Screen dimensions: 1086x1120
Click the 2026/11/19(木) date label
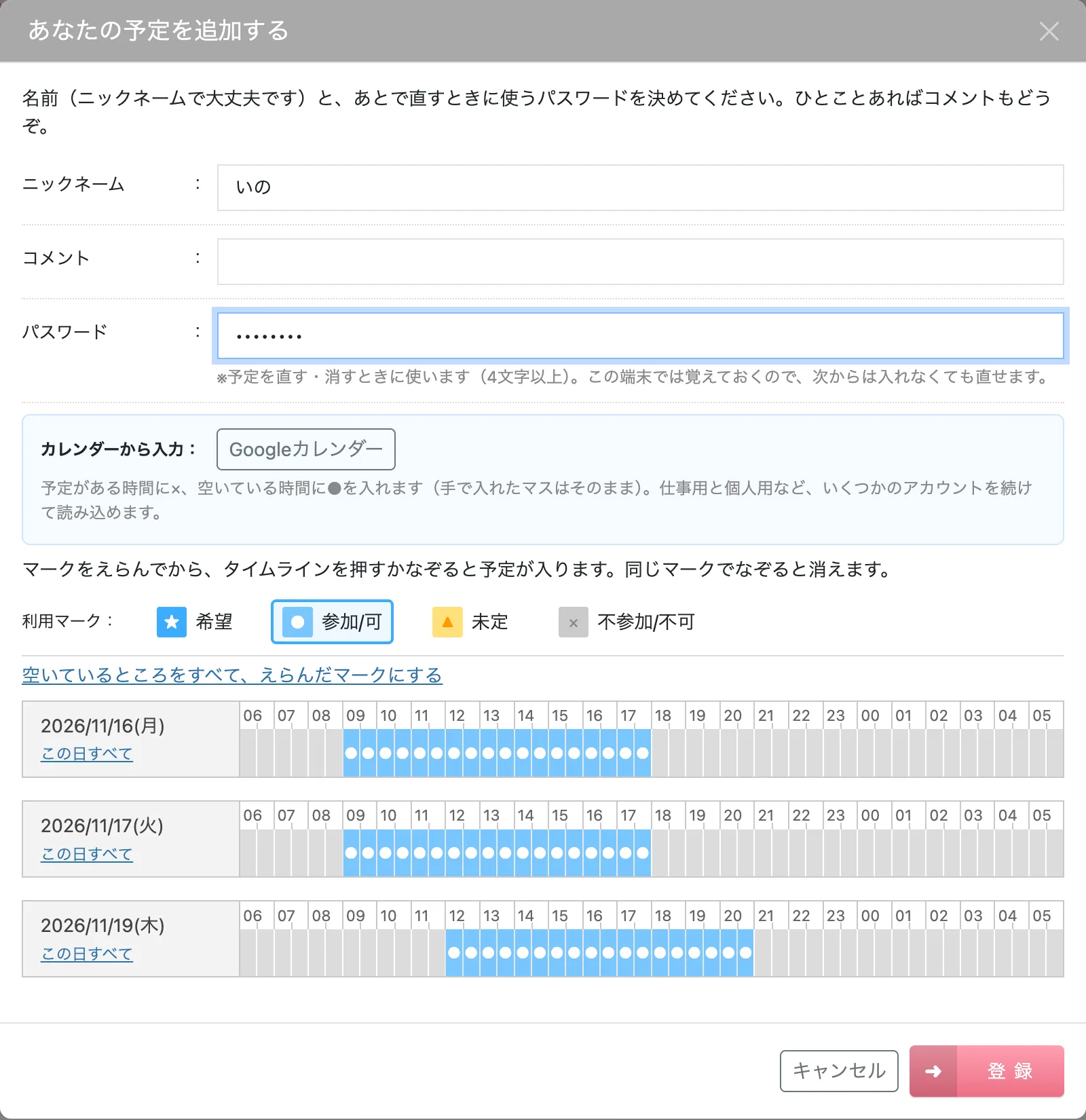pos(102,925)
